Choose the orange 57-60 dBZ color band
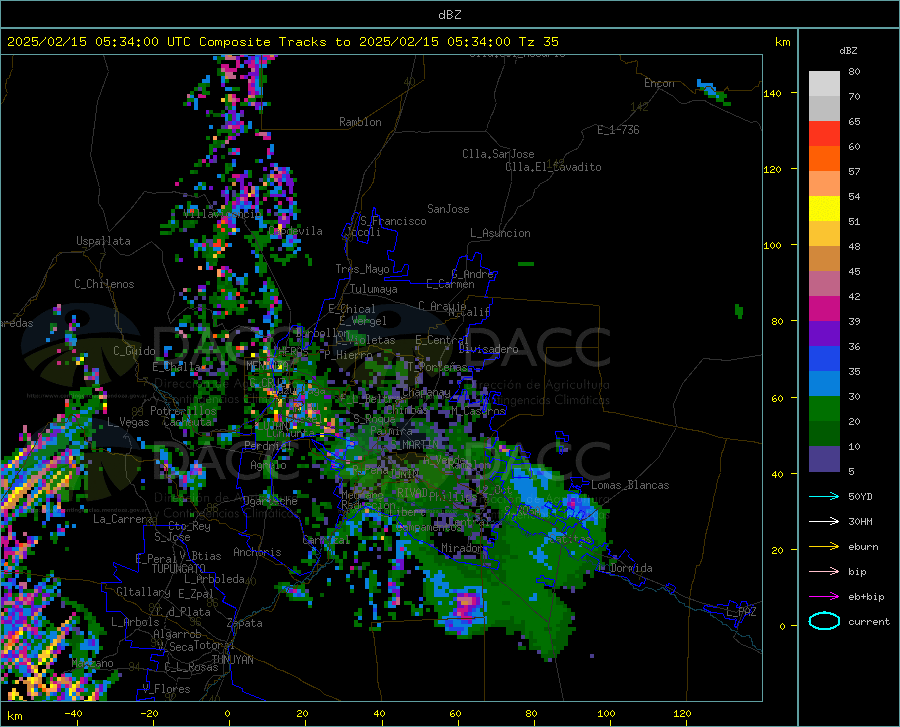Image resolution: width=900 pixels, height=727 pixels. pos(824,159)
